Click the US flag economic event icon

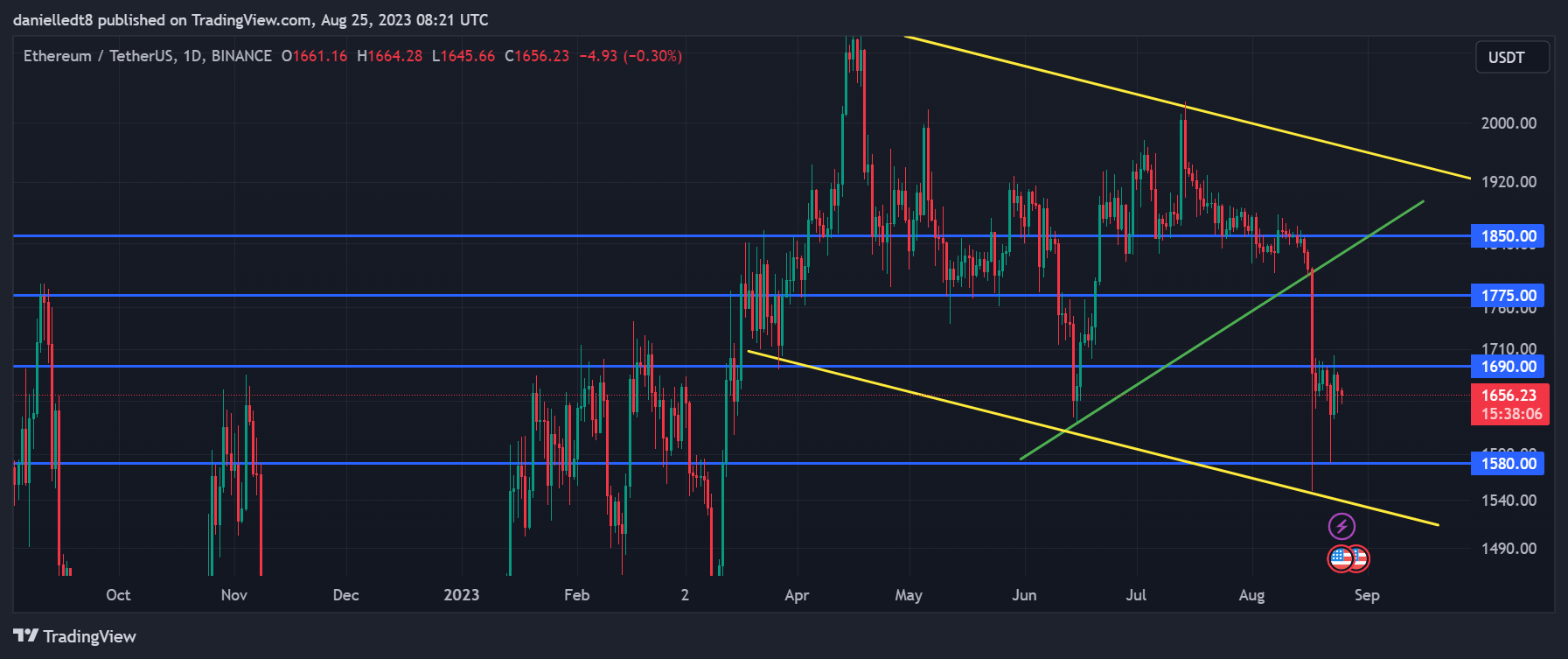tap(1341, 558)
